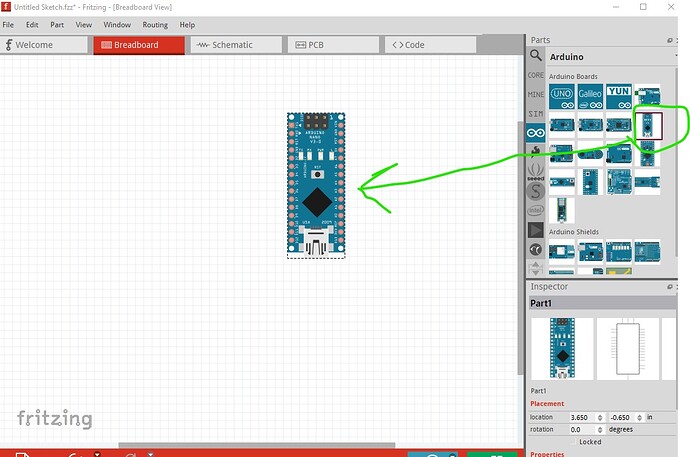This screenshot has width=690, height=457.
Task: Click the Parts list vertical scrollbar
Action: (x=676, y=163)
